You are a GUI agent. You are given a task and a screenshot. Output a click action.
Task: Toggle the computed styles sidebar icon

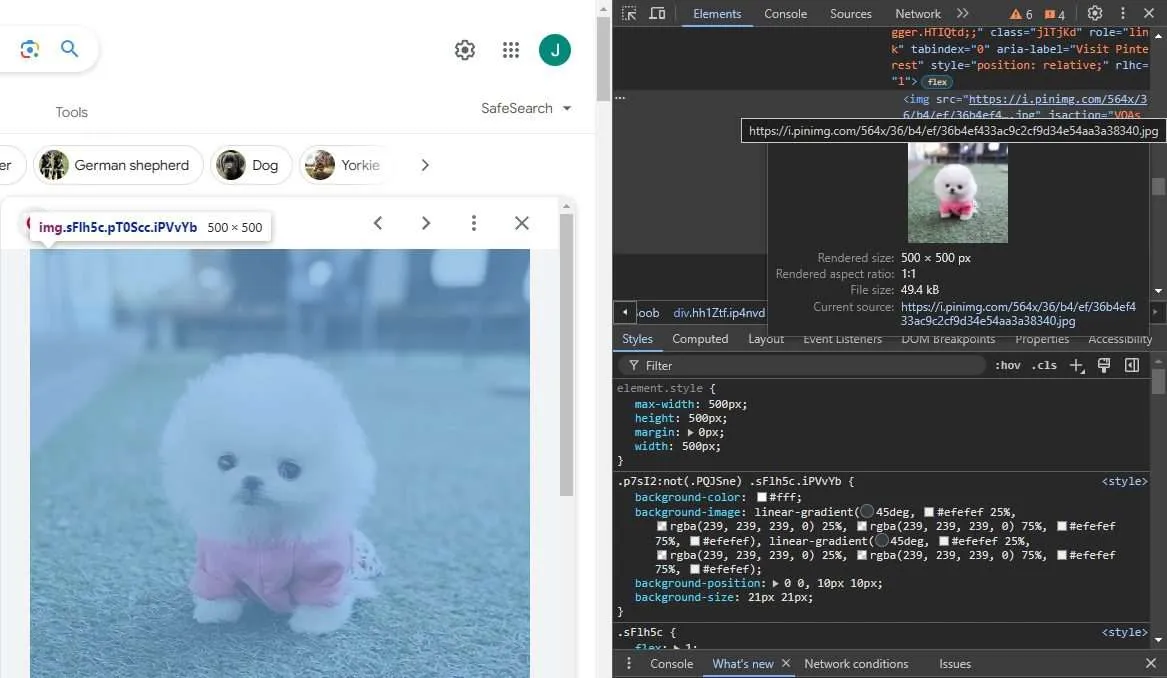point(1131,365)
